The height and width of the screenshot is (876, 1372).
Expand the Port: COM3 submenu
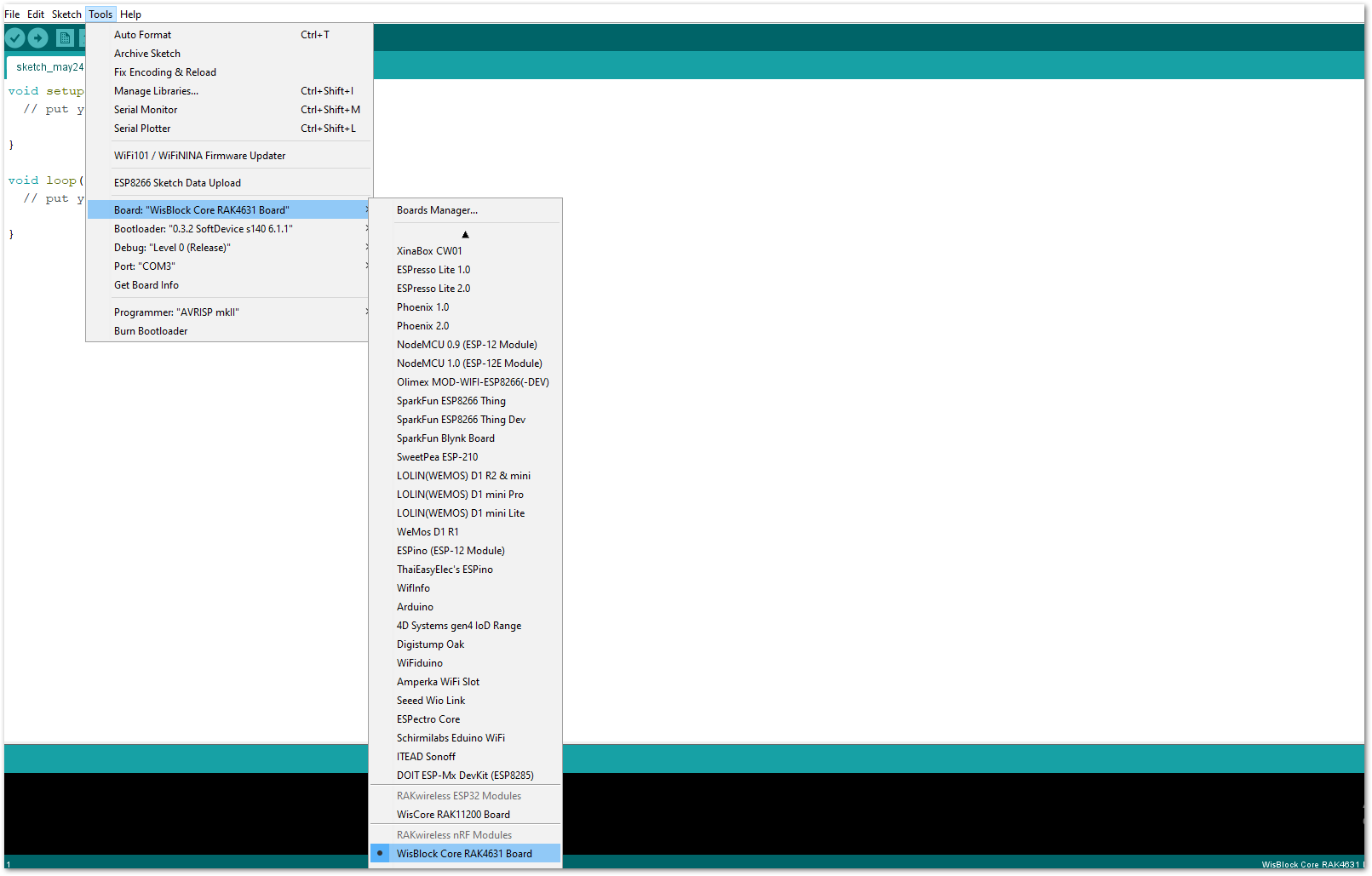tap(229, 266)
